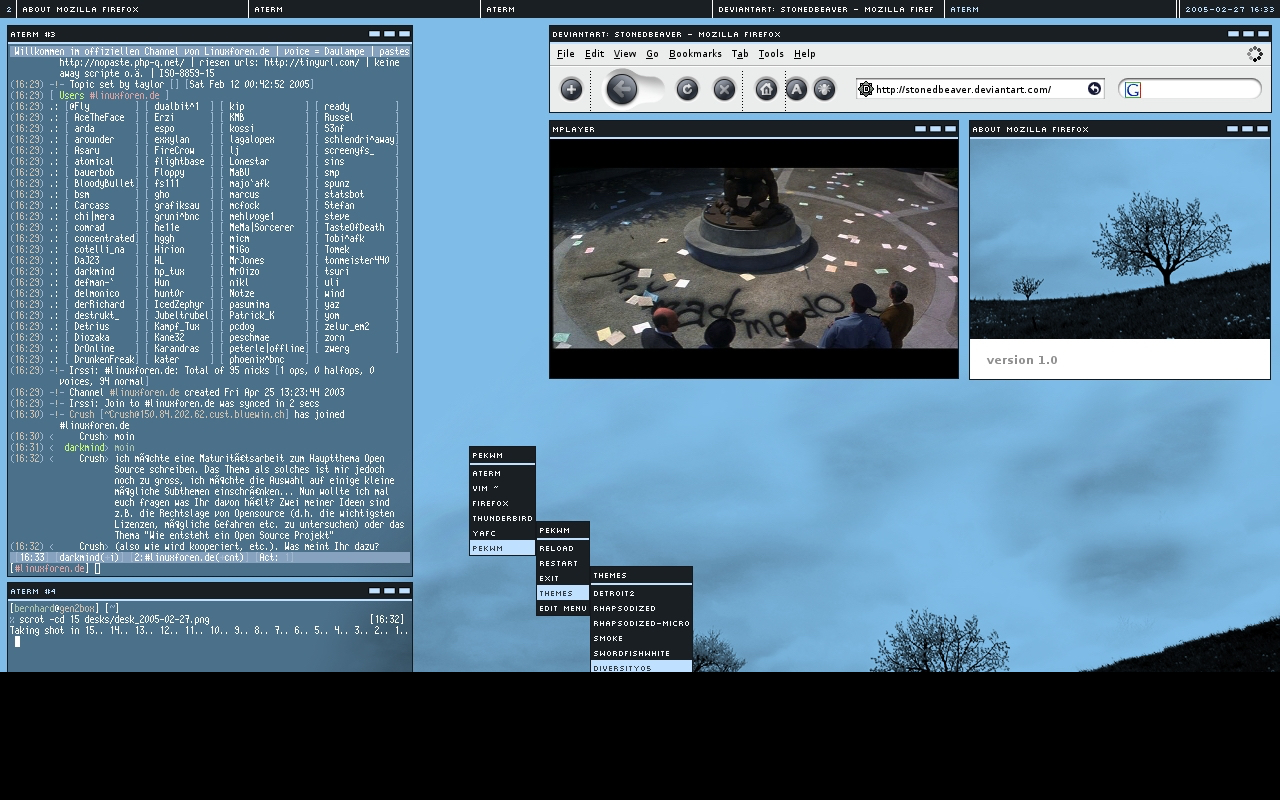This screenshot has width=1280, height=800.
Task: Switch to workspace 2 in the top bar
Action: pos(9,9)
